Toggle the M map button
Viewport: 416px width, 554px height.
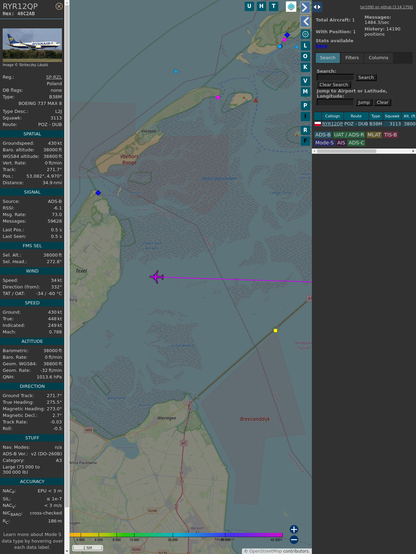tap(305, 92)
